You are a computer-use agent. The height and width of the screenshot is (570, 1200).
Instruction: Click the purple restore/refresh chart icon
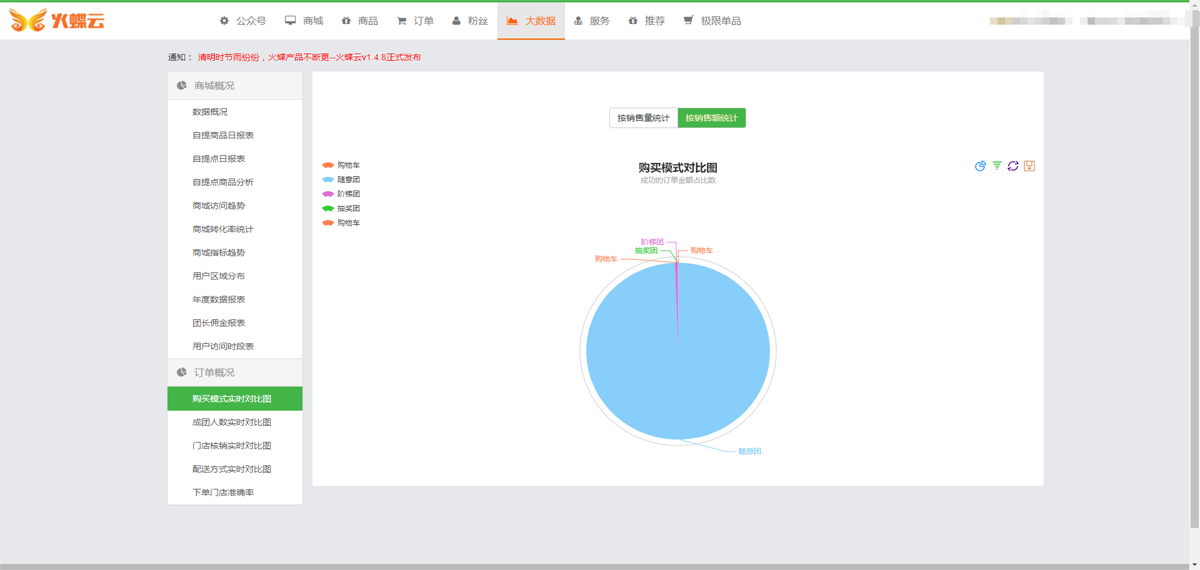tap(1013, 166)
